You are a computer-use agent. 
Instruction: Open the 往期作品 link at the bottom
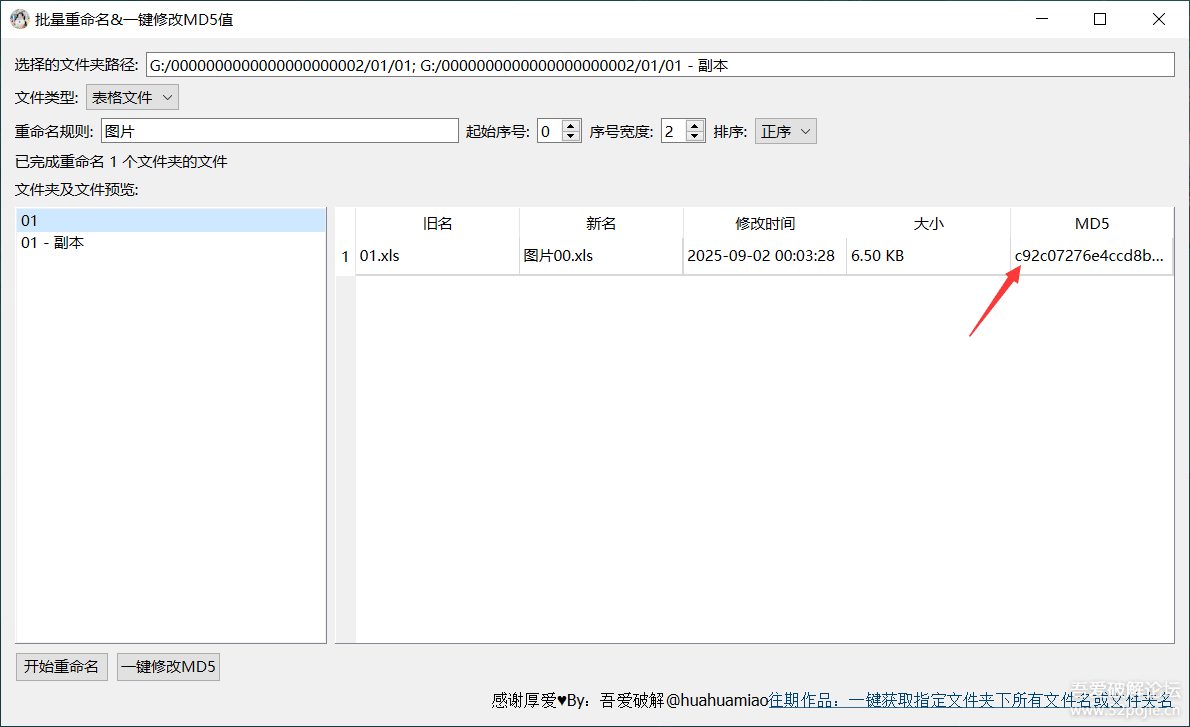970,701
